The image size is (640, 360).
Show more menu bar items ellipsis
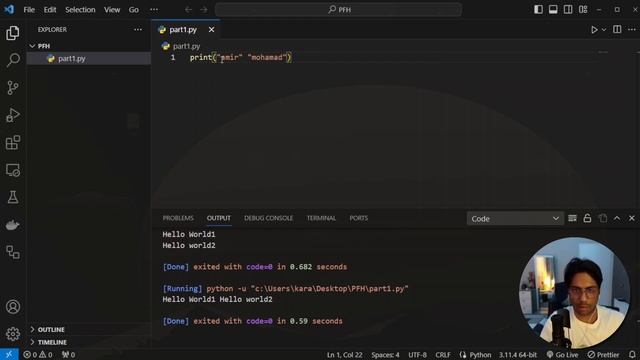coord(154,9)
